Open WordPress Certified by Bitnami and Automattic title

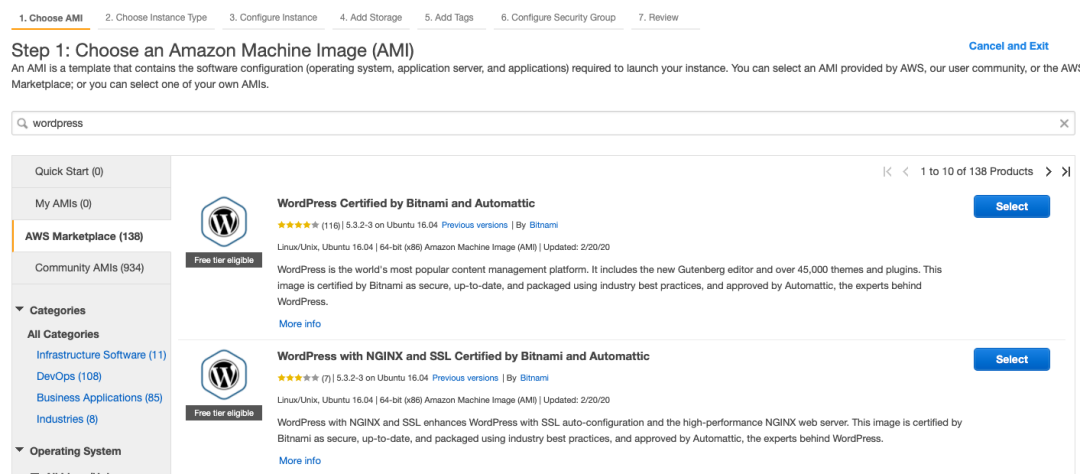point(406,204)
